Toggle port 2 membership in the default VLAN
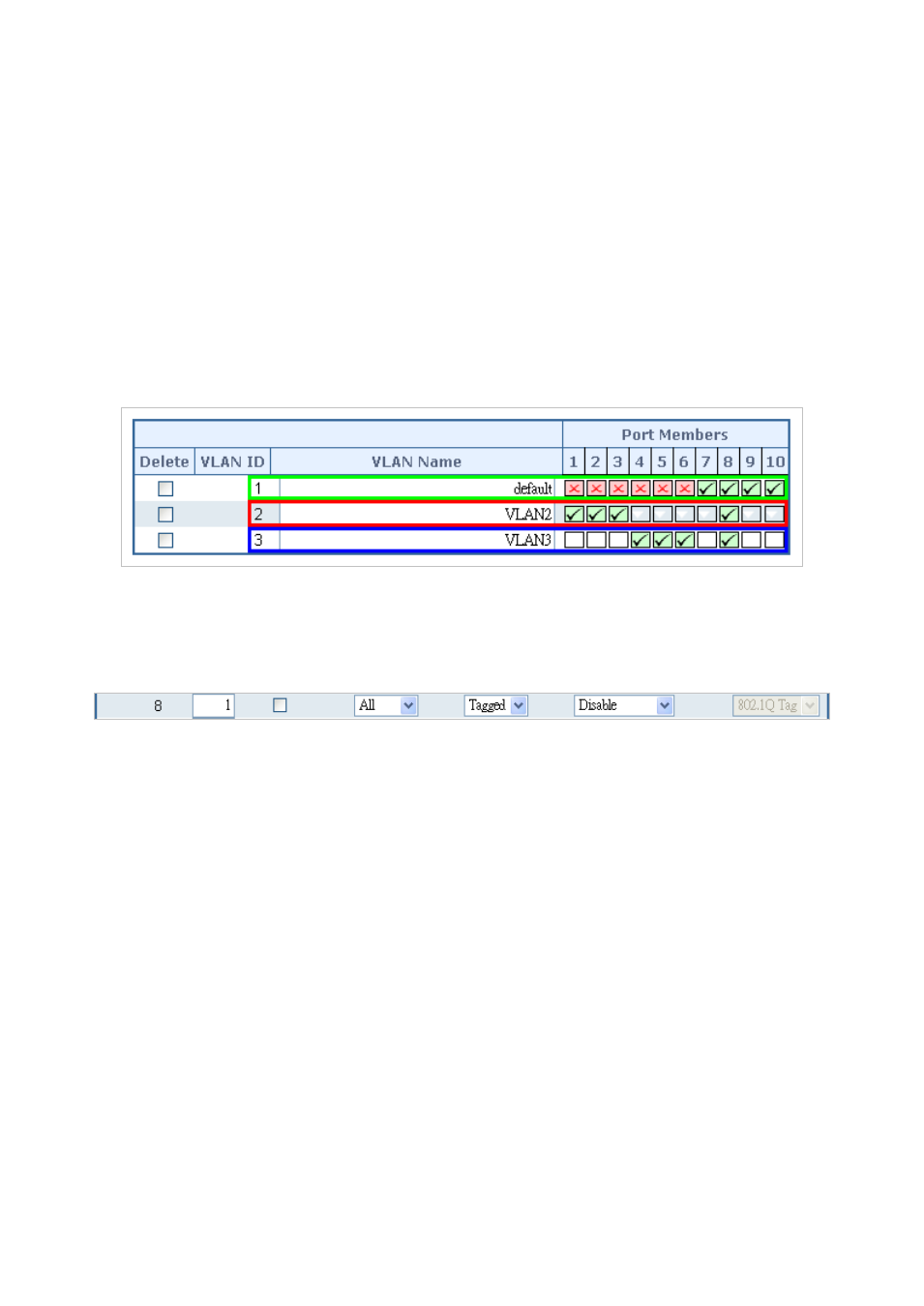Viewport: 924px width, 1306px height. (596, 489)
